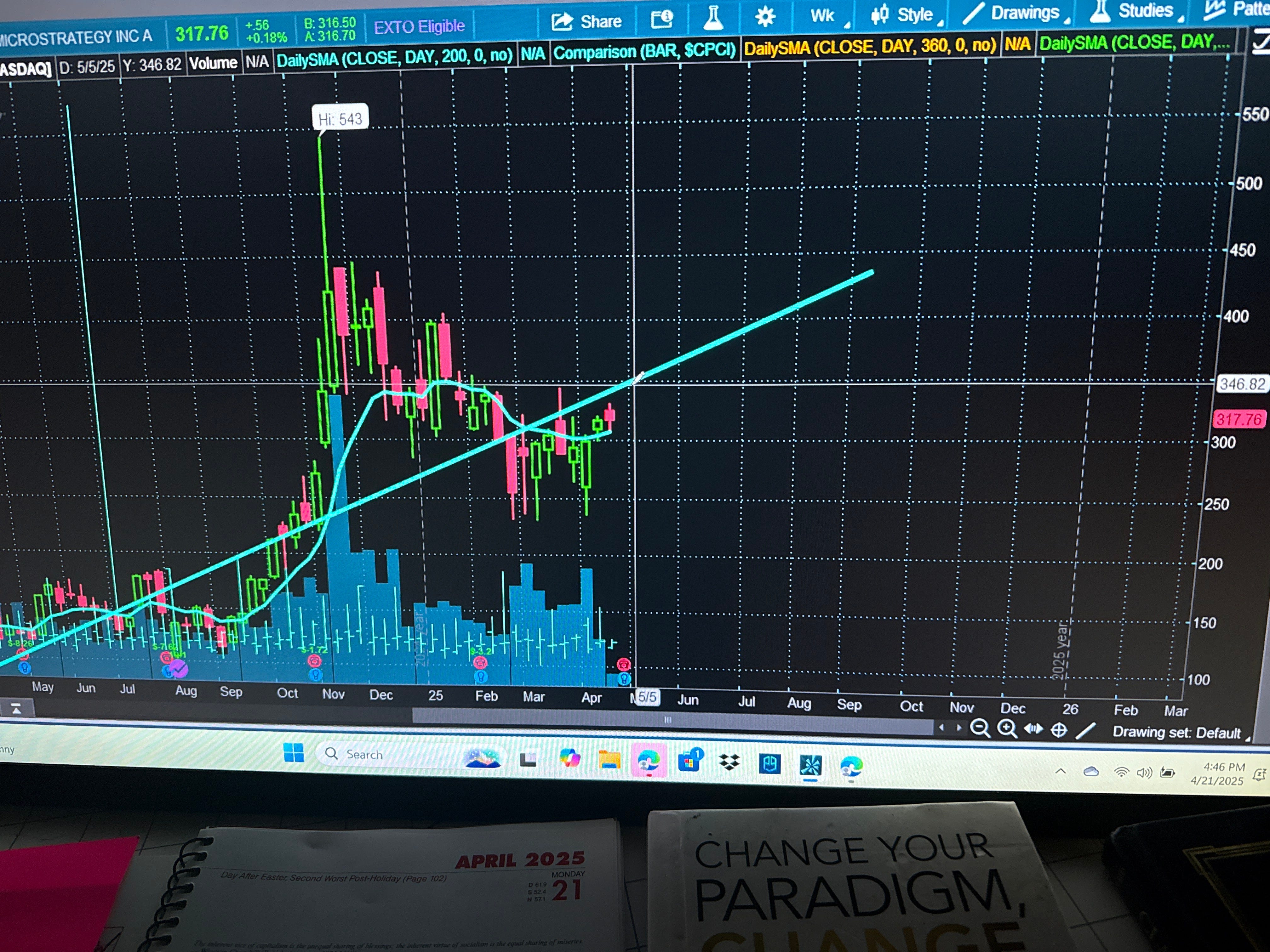
Task: Select the crosshair cursor tool icon
Action: 1059,730
